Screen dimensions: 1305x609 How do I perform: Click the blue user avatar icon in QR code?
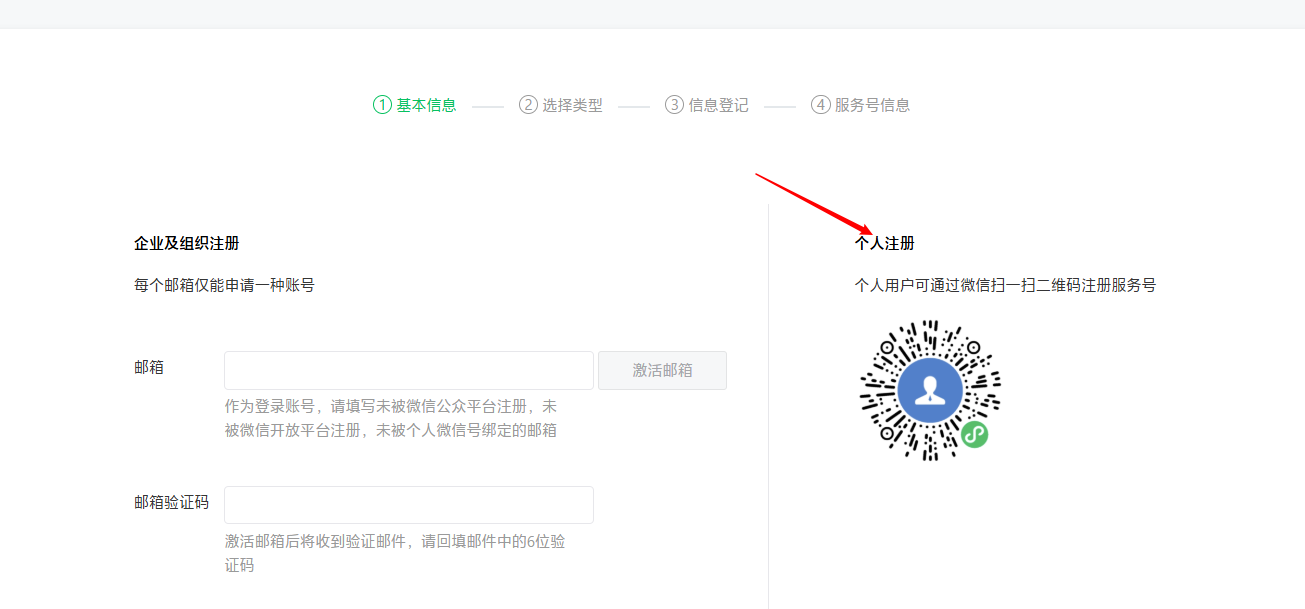(x=930, y=390)
